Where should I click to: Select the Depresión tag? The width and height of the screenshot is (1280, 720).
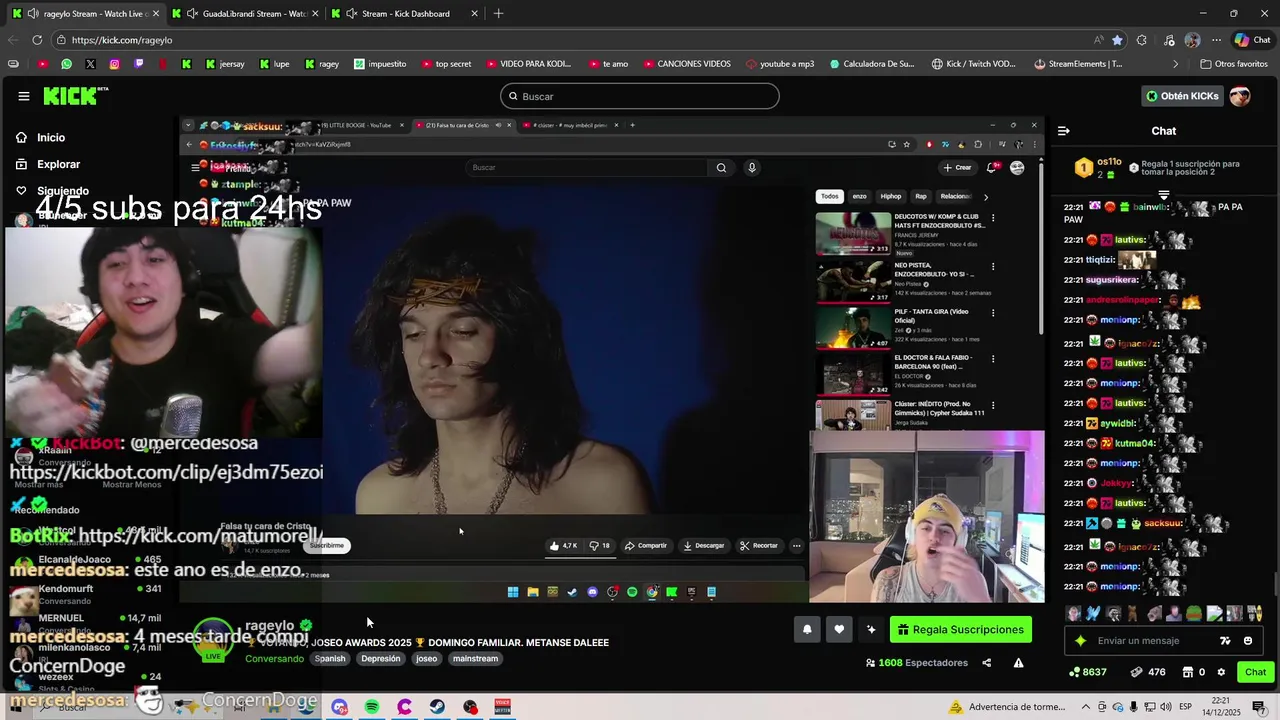380,659
